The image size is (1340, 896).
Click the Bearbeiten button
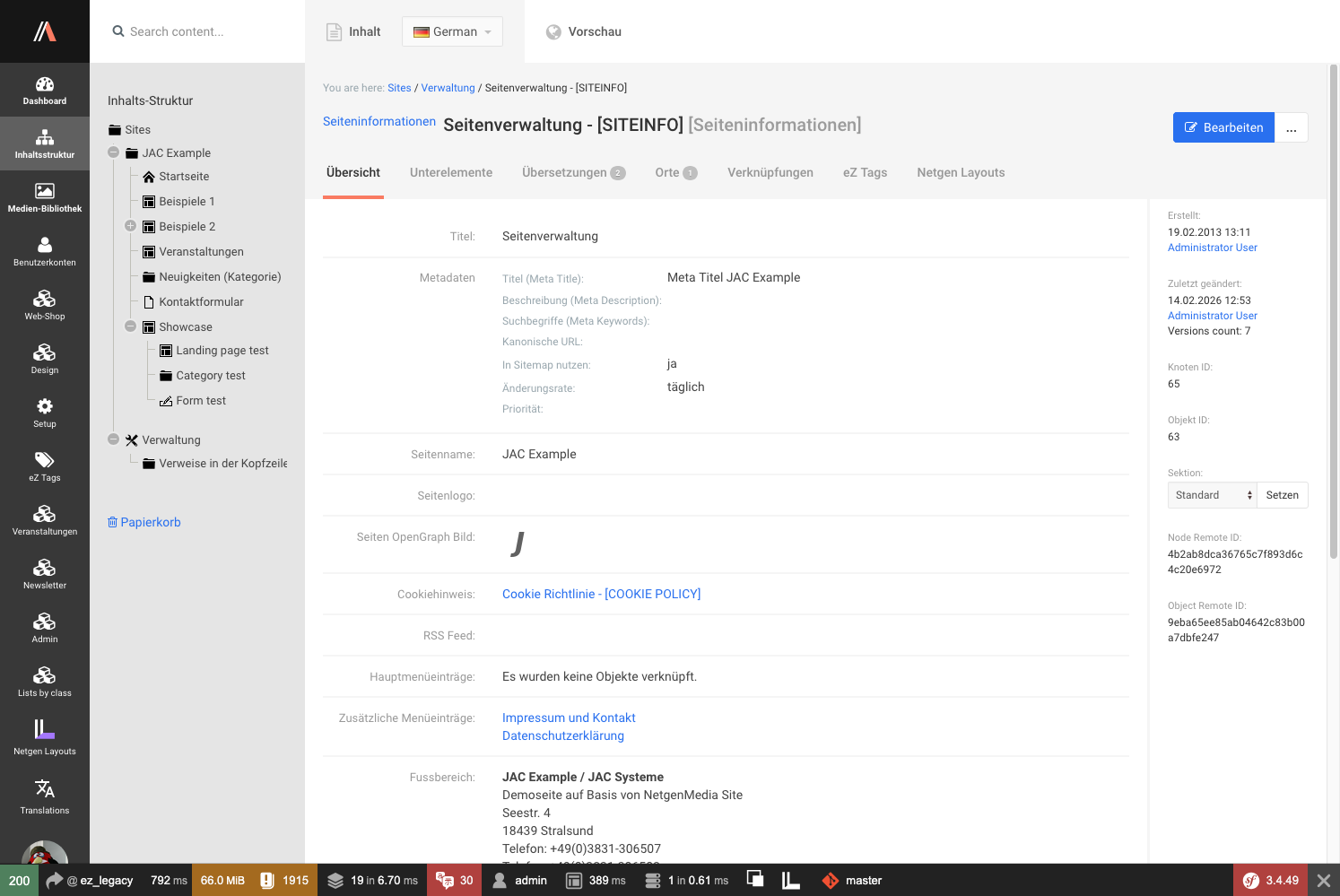(x=1223, y=127)
